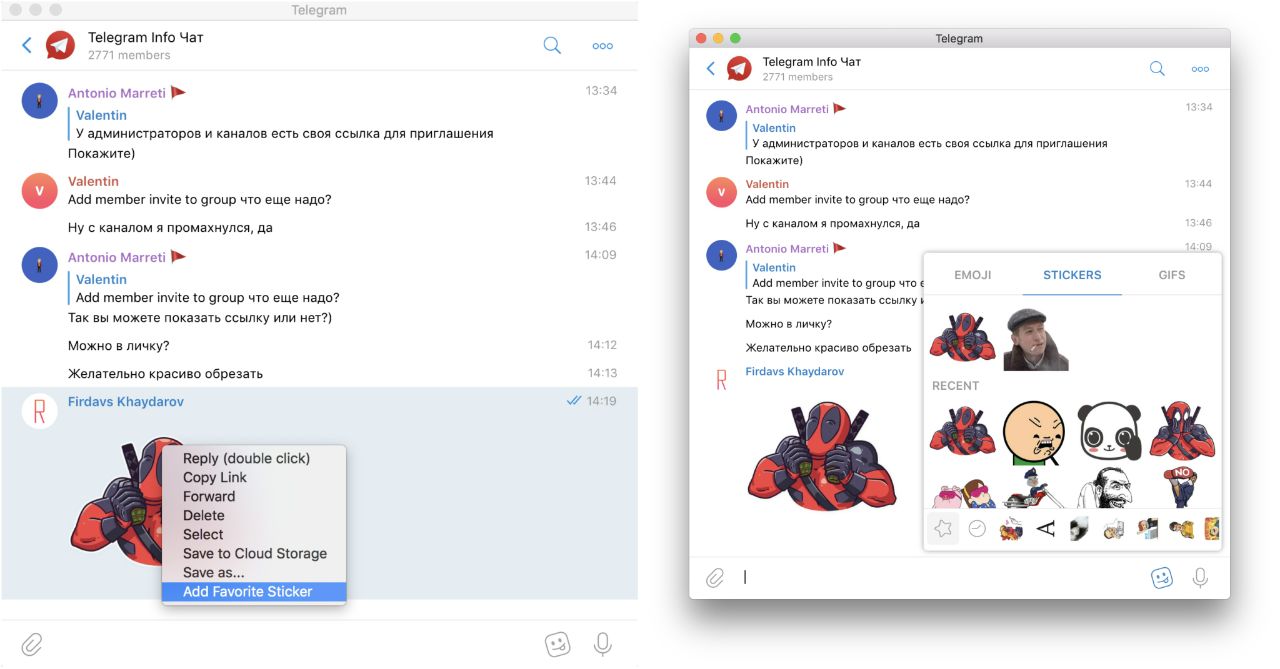Image resolution: width=1280 pixels, height=669 pixels.
Task: Click message 'Можно в личку?' in right window
Action: pos(789,324)
